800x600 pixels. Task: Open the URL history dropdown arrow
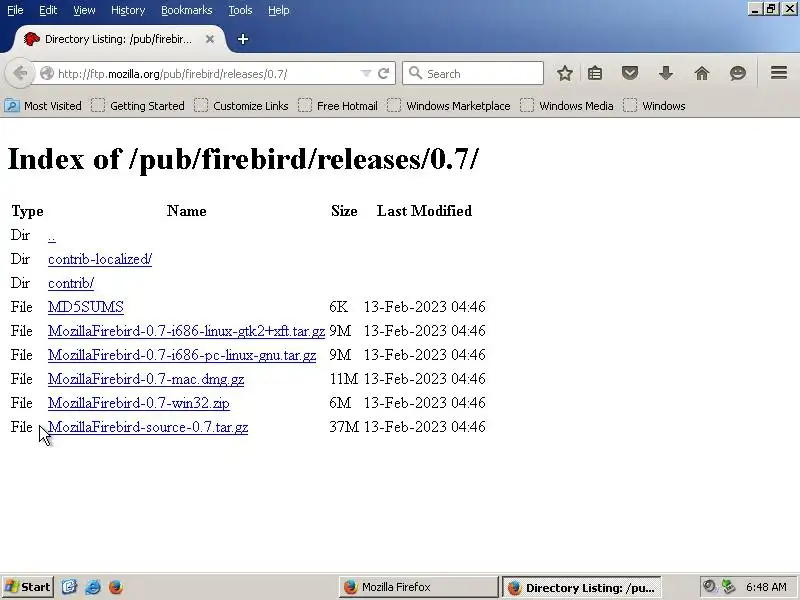coord(365,73)
